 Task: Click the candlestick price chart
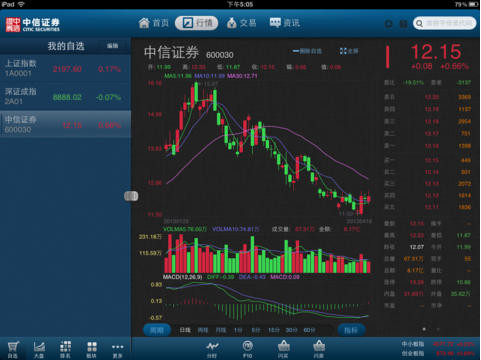coord(267,148)
